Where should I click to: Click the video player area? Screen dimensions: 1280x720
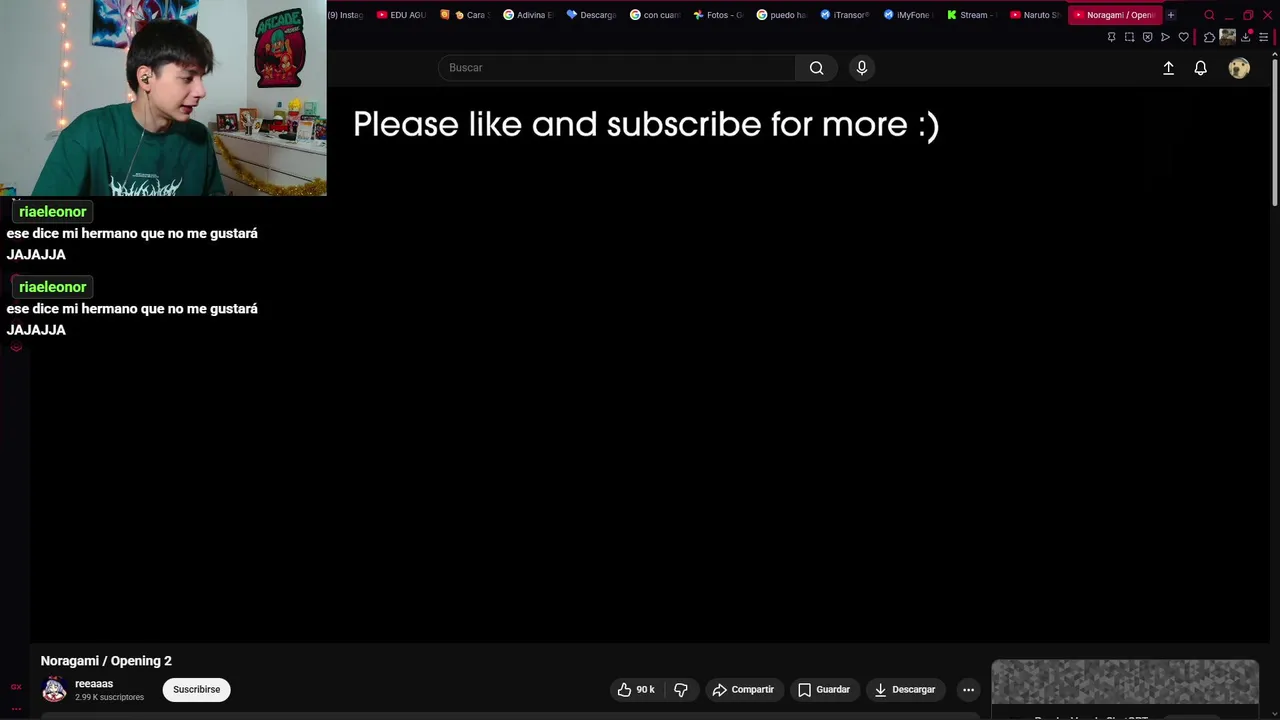pyautogui.click(x=648, y=365)
